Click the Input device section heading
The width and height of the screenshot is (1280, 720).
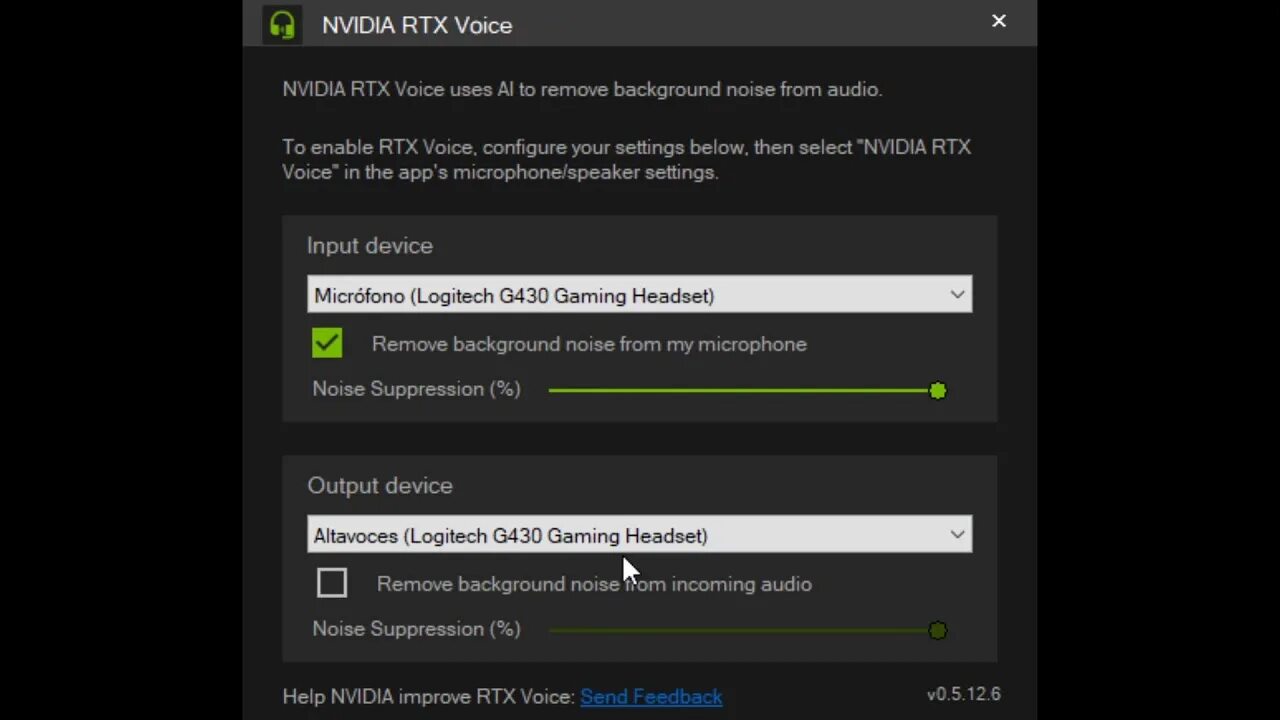(370, 246)
